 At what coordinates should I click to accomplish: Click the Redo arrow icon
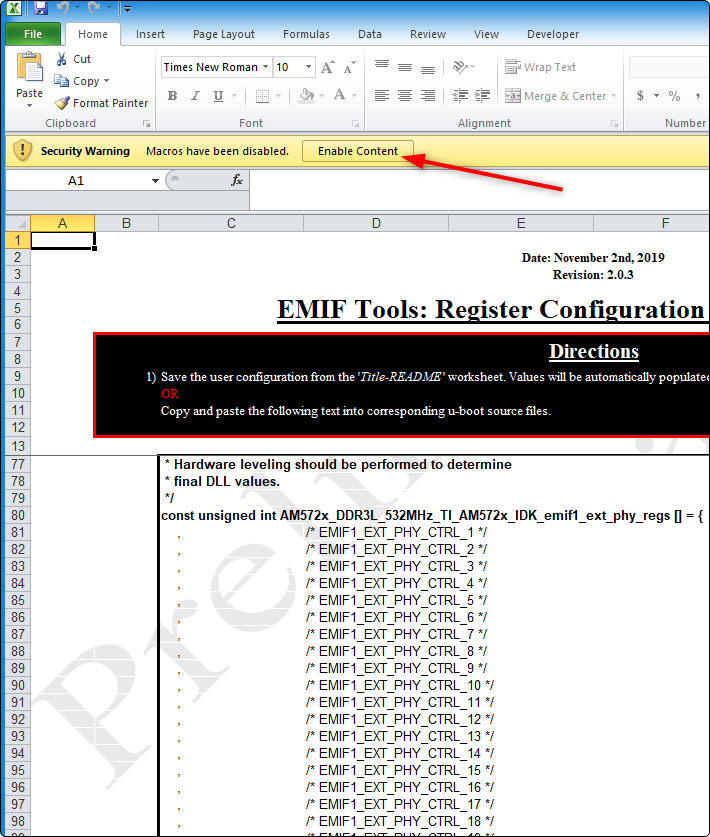(x=94, y=7)
